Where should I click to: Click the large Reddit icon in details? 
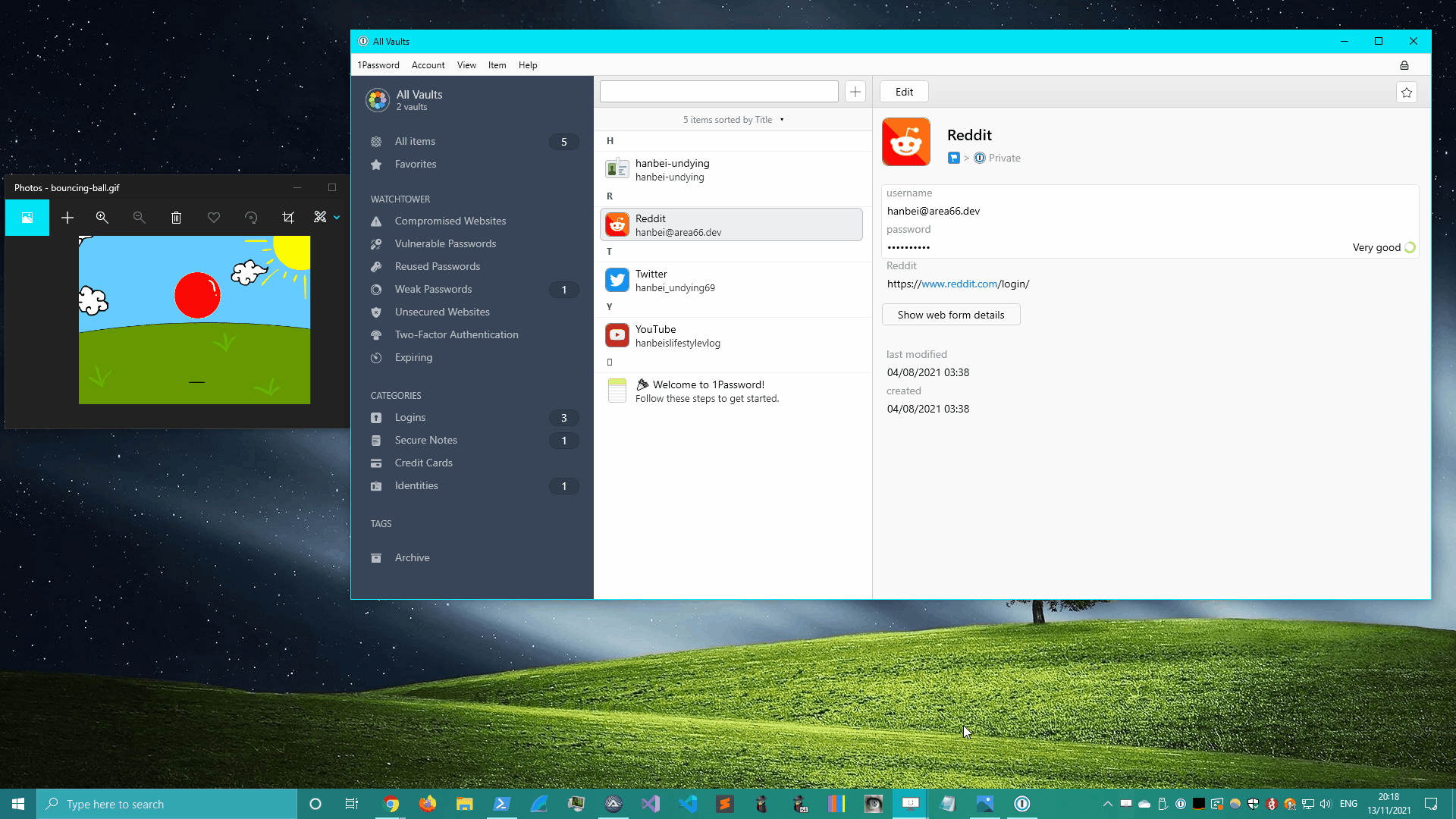click(x=906, y=142)
